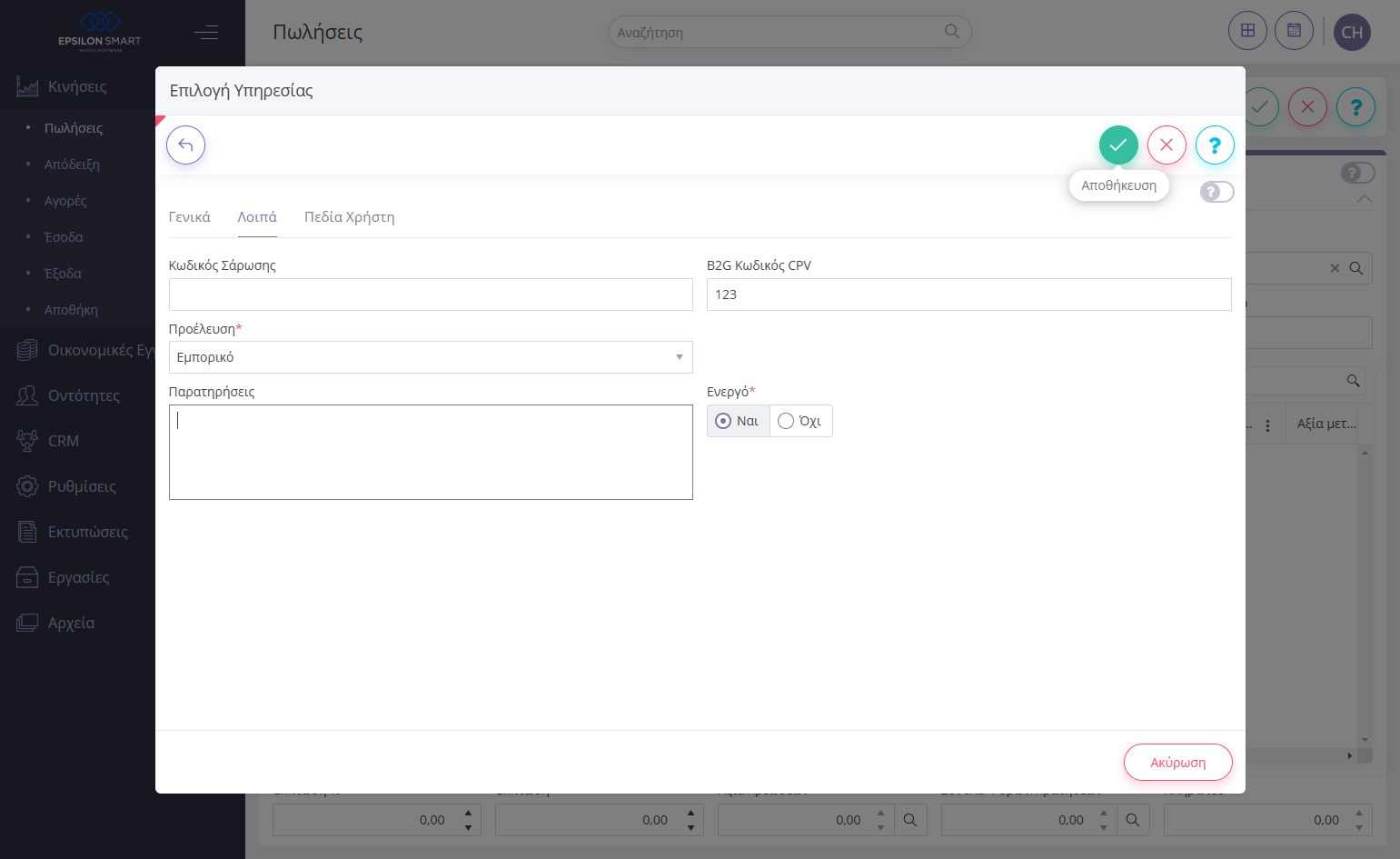Click the B2G Κωδικός CPV field
This screenshot has height=859, width=1400.
pos(968,295)
